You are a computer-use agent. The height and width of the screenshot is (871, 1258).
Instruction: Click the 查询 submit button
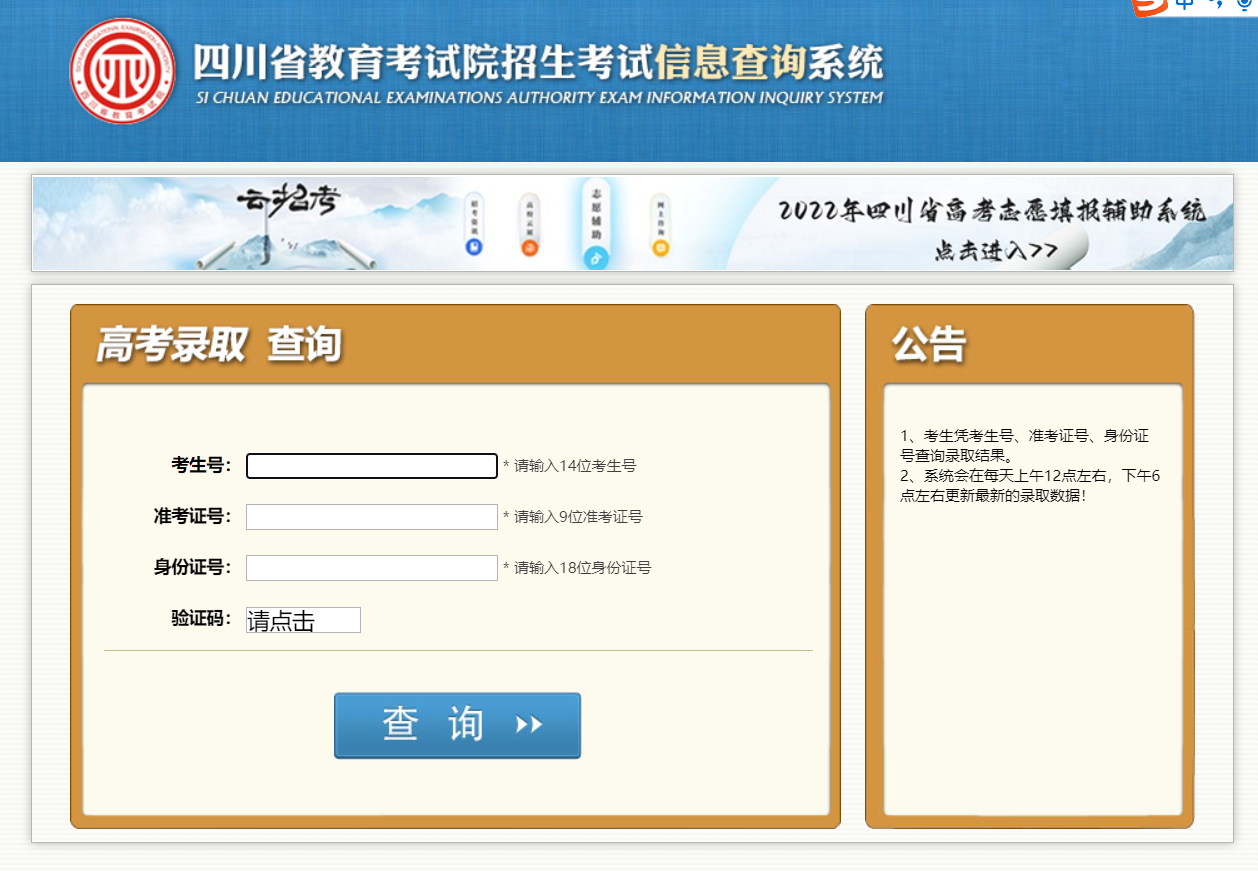pos(457,725)
